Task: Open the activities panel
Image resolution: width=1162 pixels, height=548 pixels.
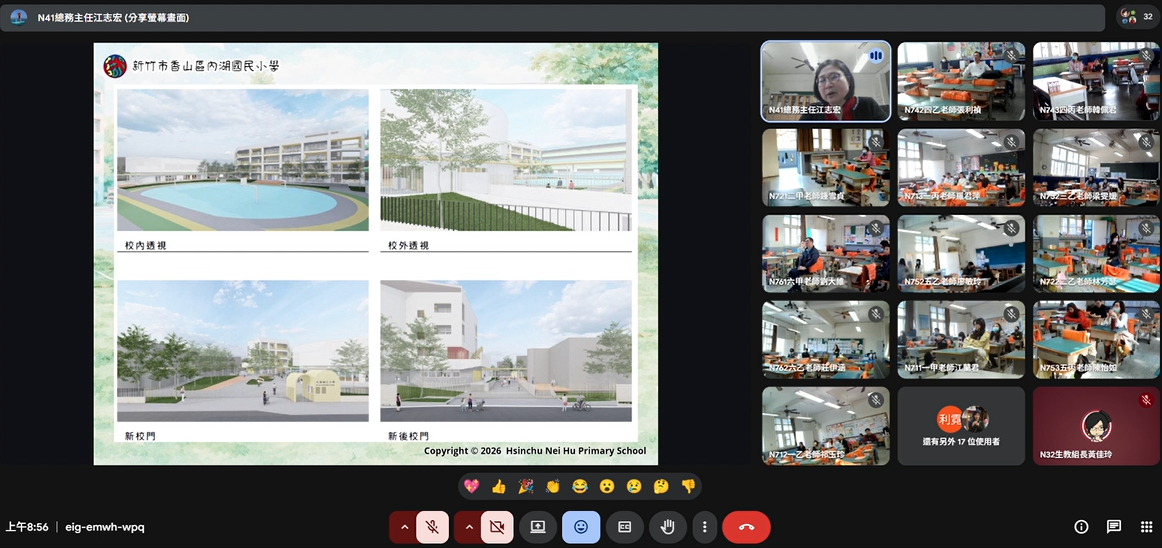Action: tap(1145, 527)
